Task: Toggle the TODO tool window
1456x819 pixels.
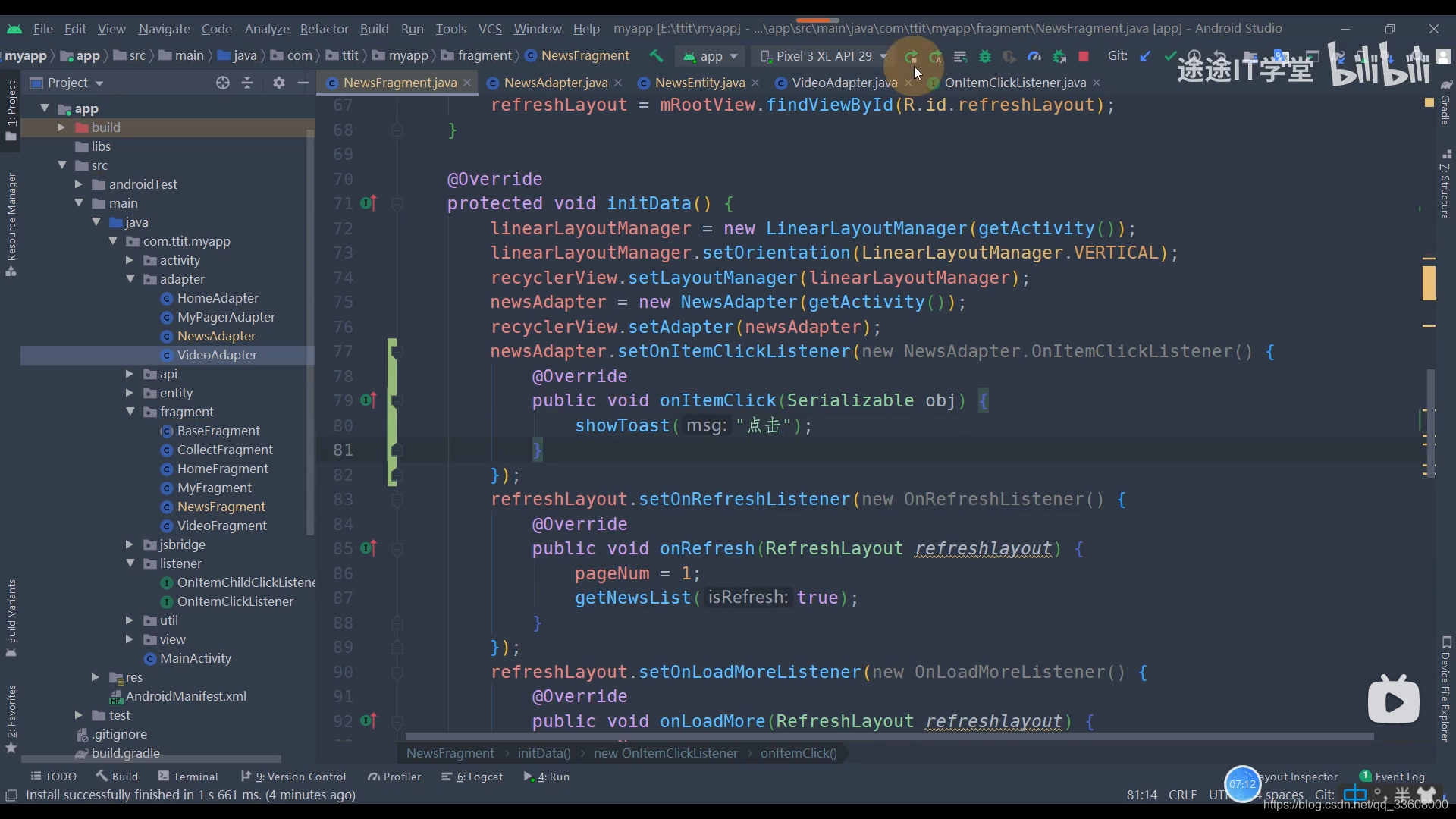Action: [53, 777]
